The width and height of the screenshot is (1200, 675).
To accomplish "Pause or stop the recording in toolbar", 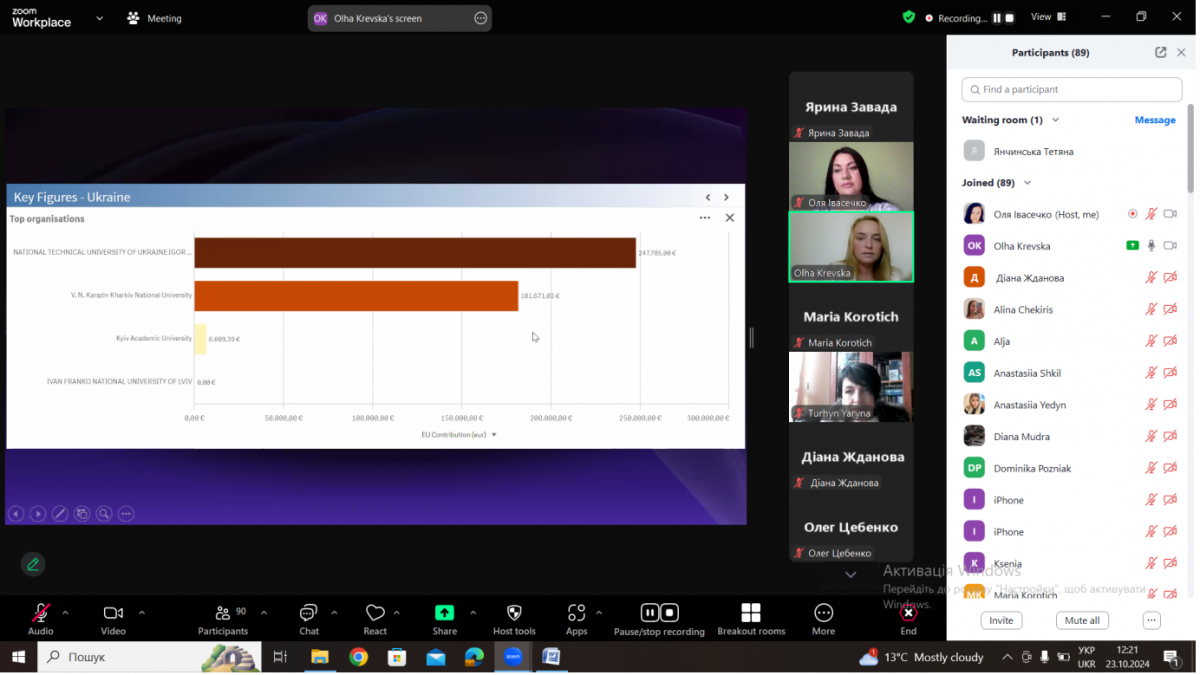I will [x=659, y=613].
